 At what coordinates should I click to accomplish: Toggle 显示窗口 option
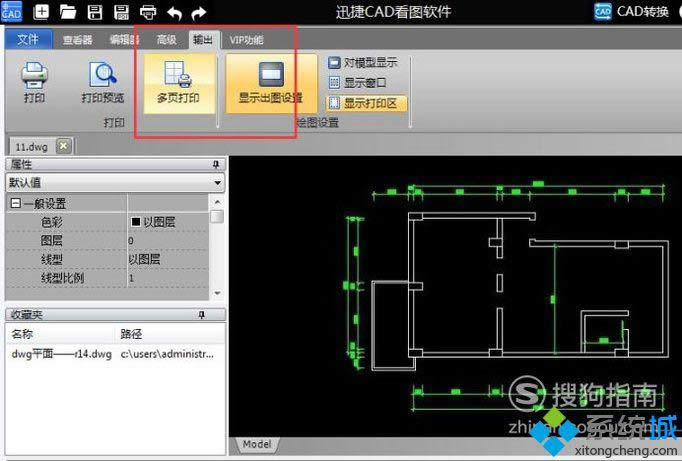point(358,83)
